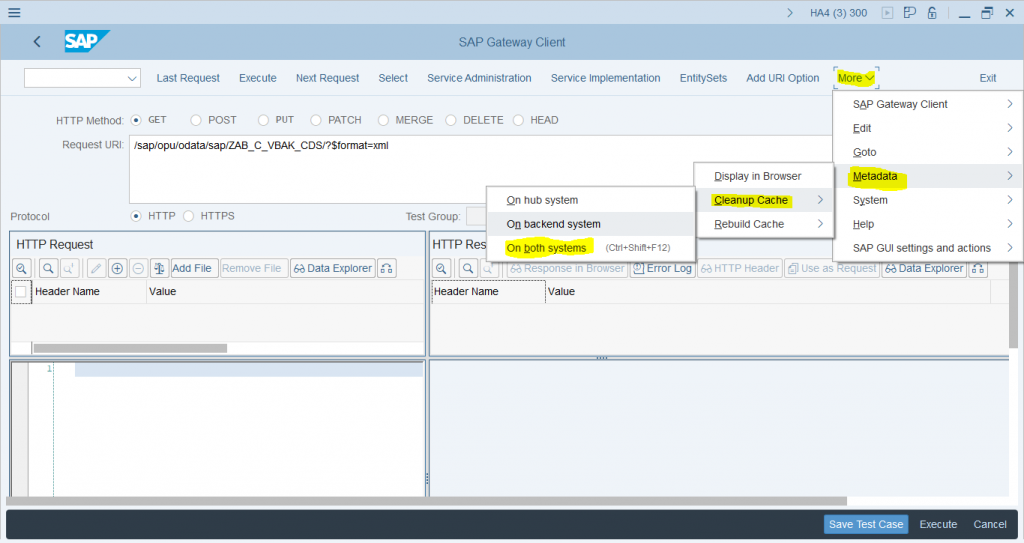The image size is (1024, 543).
Task: Choose HTTP protocol radio button
Action: [136, 216]
